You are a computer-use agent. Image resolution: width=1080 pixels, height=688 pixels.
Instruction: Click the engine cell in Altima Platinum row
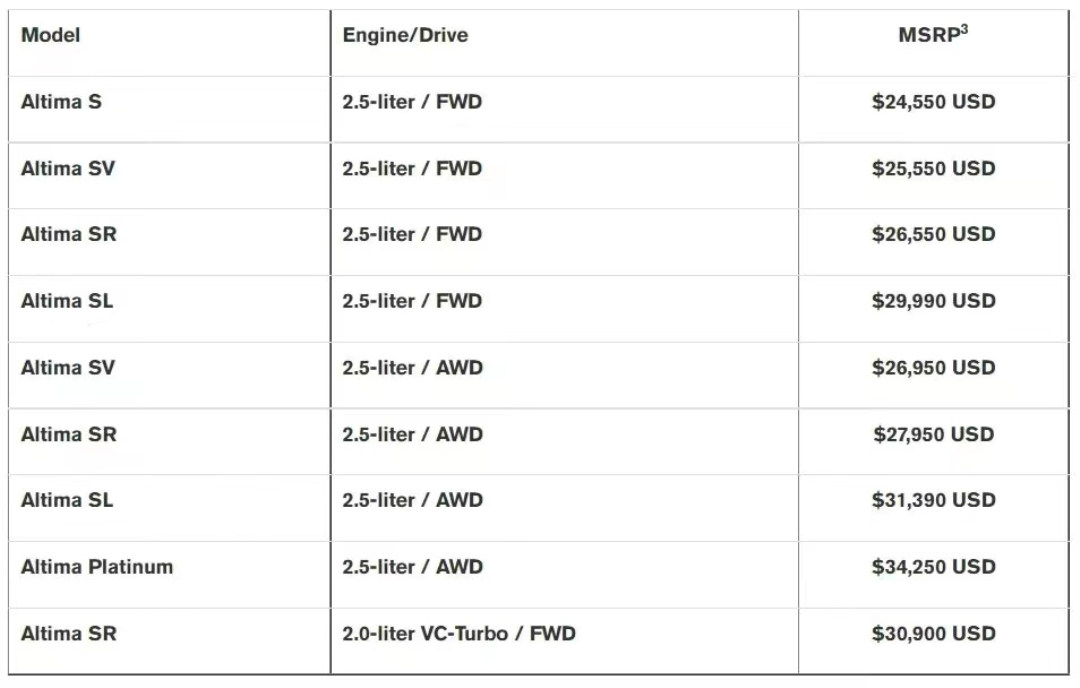click(412, 566)
